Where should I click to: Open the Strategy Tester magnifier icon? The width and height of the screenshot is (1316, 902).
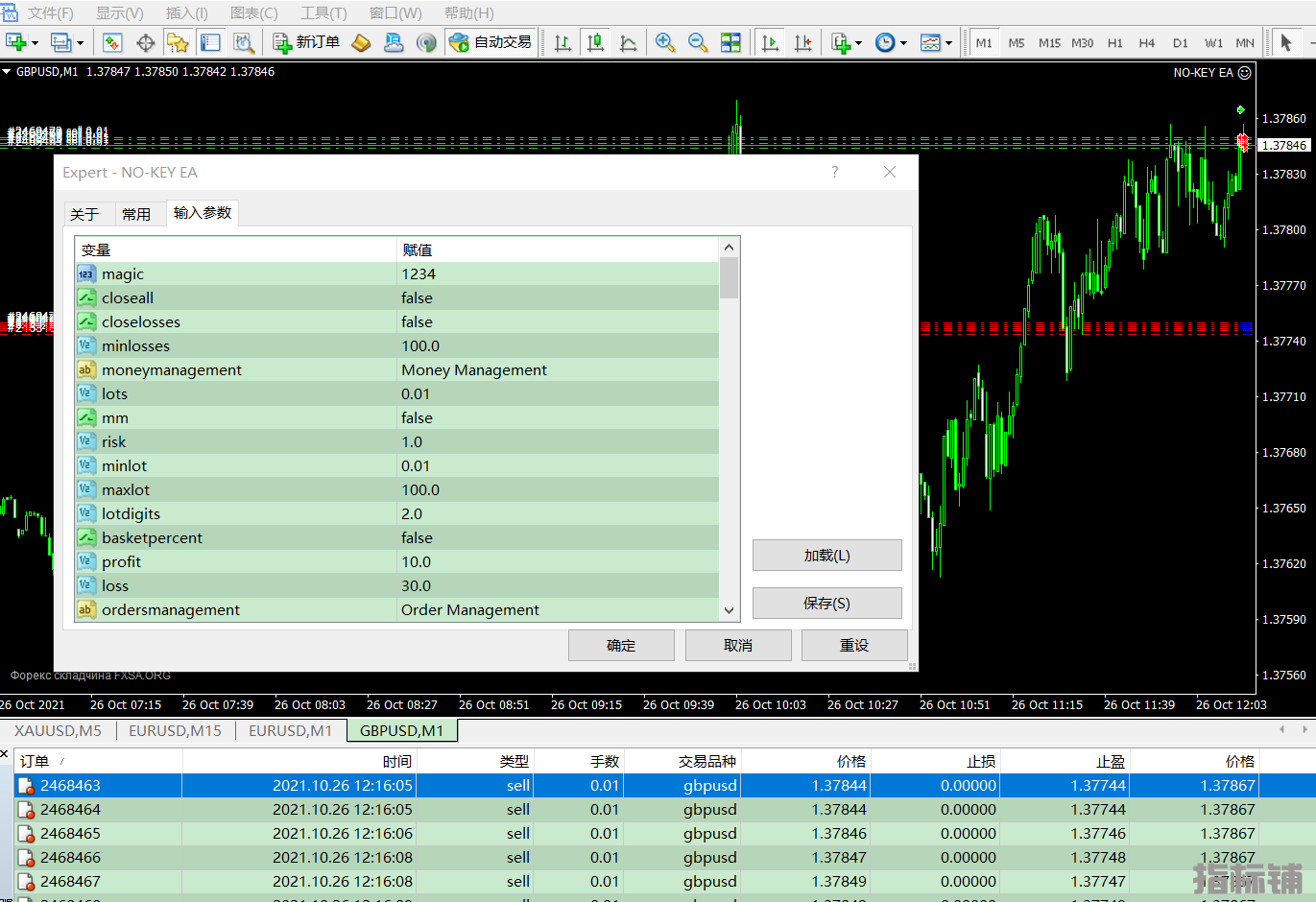coord(244,42)
